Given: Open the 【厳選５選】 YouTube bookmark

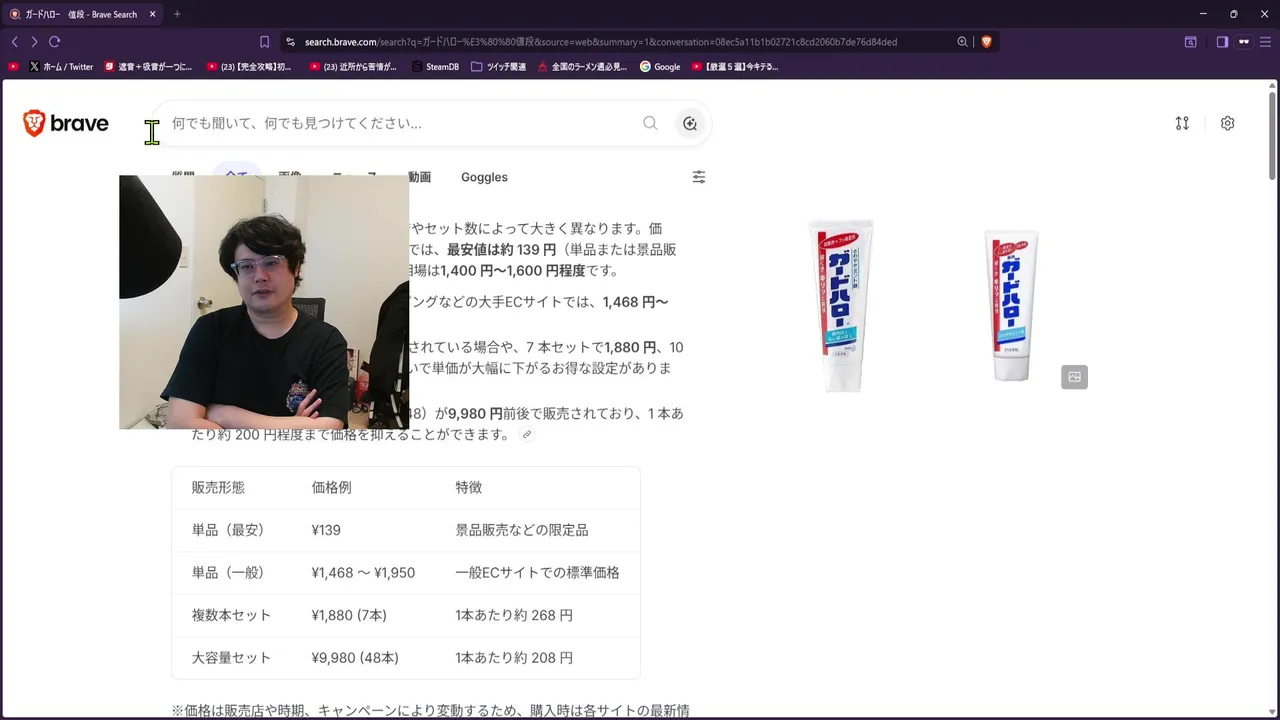Looking at the screenshot, I should tap(735, 67).
